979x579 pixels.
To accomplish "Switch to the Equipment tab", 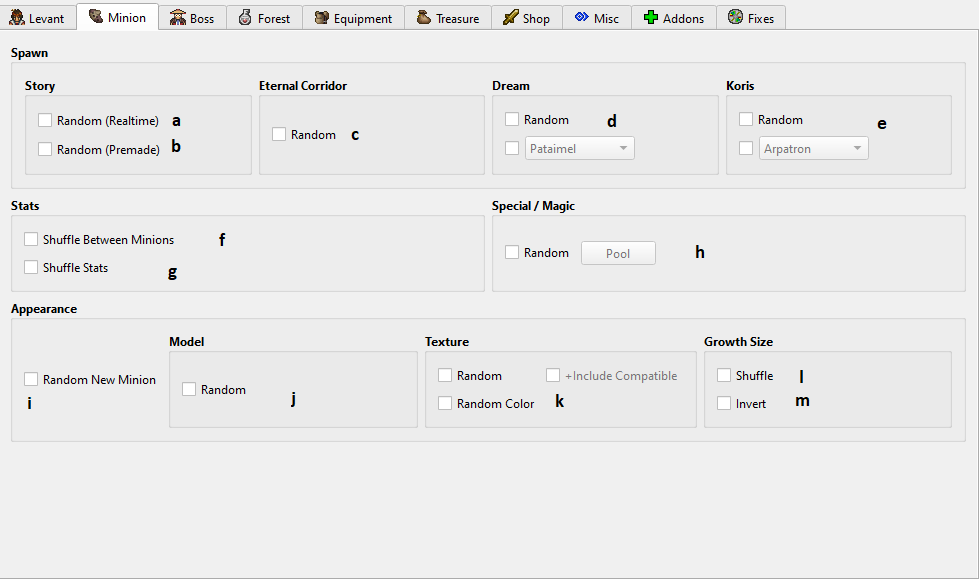I will click(353, 17).
